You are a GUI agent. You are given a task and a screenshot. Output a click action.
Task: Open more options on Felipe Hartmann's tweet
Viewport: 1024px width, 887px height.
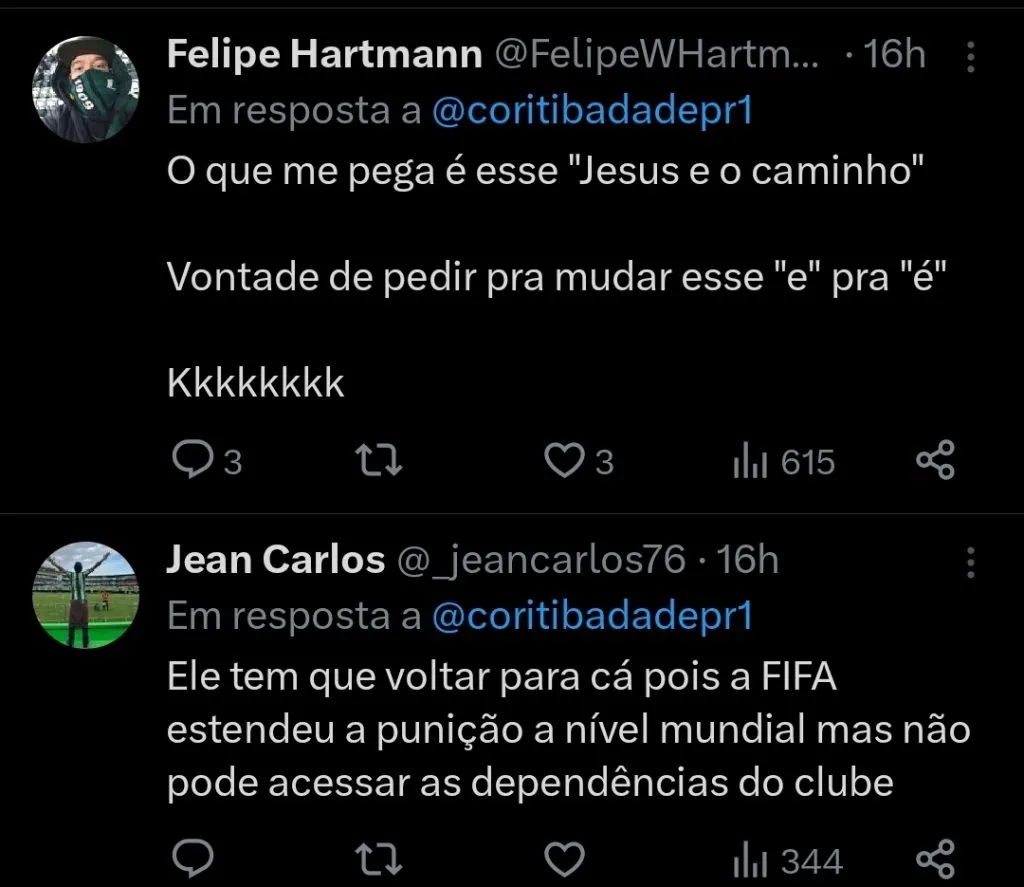pos(970,57)
